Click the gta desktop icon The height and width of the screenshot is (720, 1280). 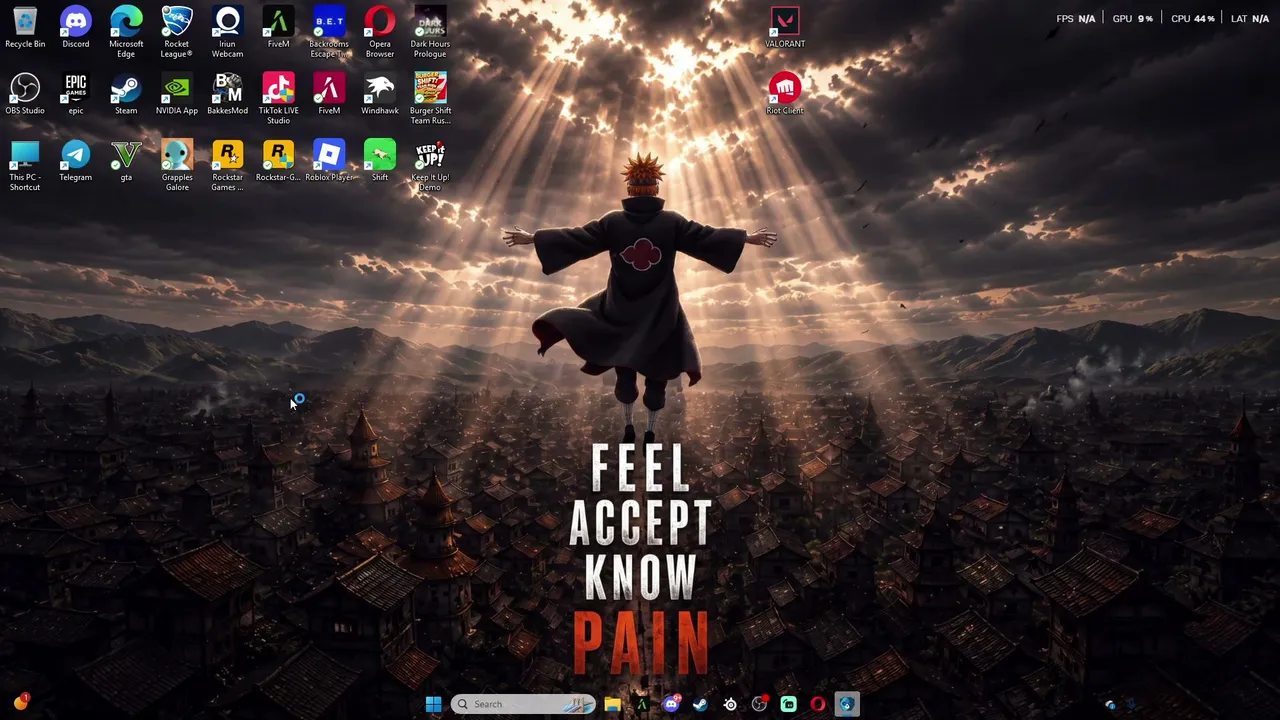point(126,161)
